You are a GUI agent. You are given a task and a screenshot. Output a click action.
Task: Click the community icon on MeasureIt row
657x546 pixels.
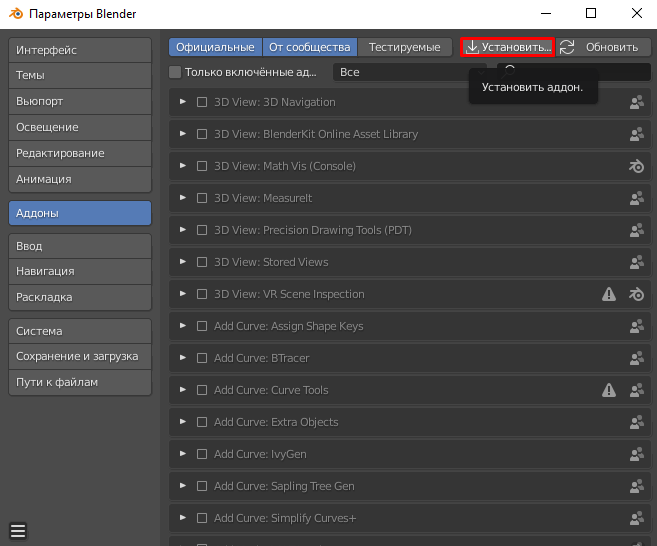636,198
